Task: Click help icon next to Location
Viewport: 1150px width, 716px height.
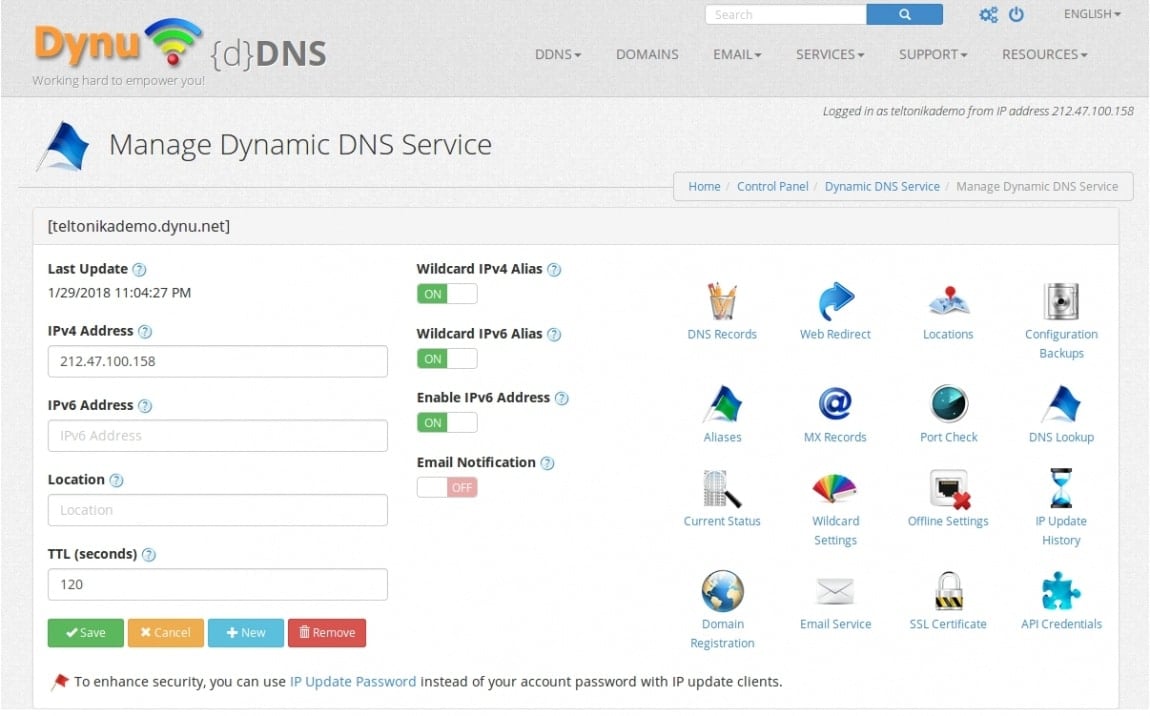Action: [117, 481]
